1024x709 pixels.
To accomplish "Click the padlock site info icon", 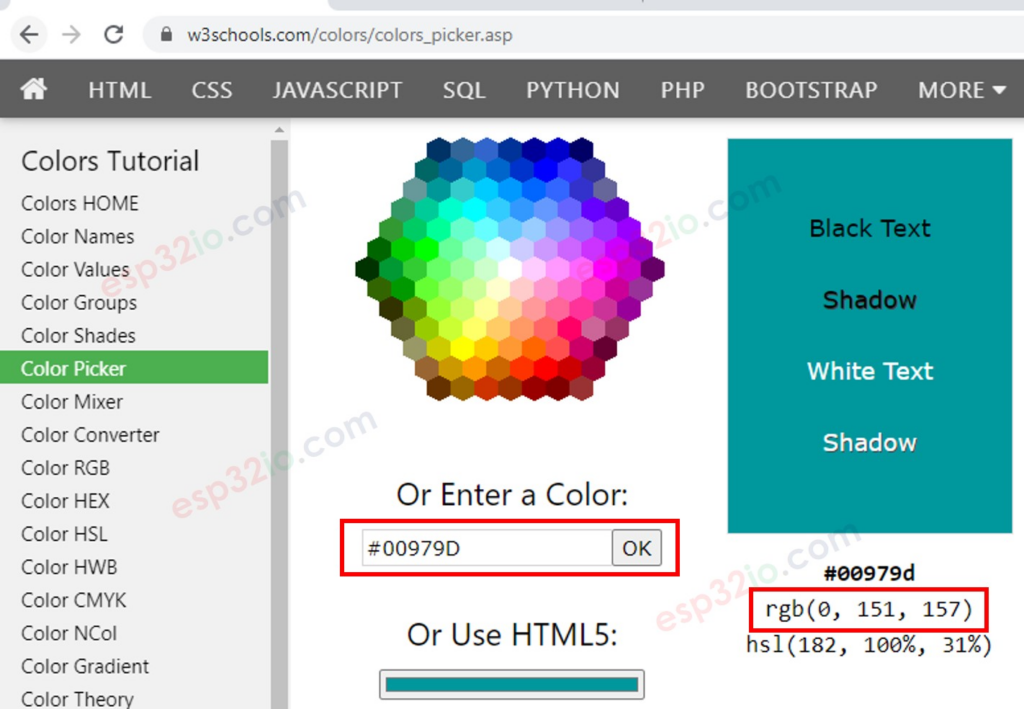I will [x=167, y=34].
